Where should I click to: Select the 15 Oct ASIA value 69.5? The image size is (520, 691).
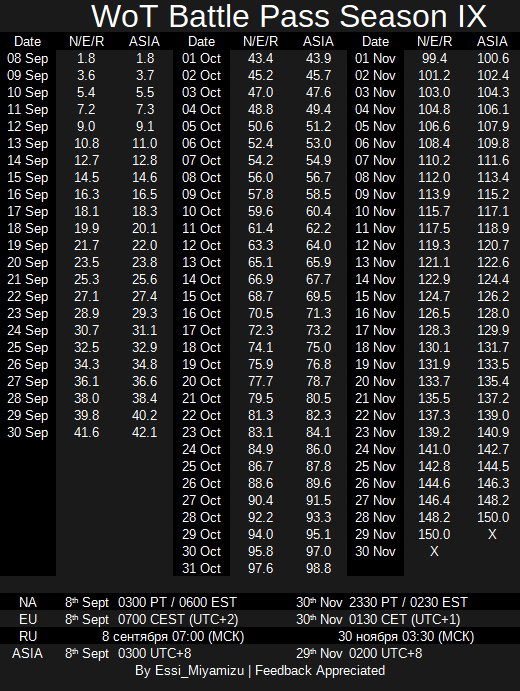pyautogui.click(x=318, y=297)
